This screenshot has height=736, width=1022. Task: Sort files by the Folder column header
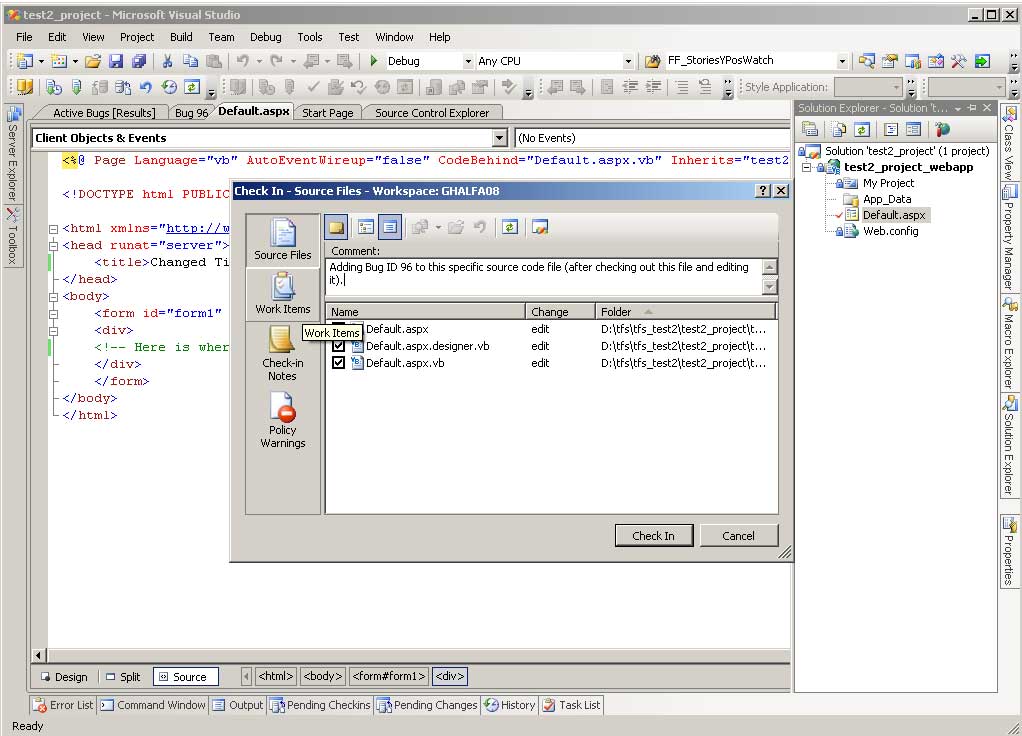click(x=686, y=312)
